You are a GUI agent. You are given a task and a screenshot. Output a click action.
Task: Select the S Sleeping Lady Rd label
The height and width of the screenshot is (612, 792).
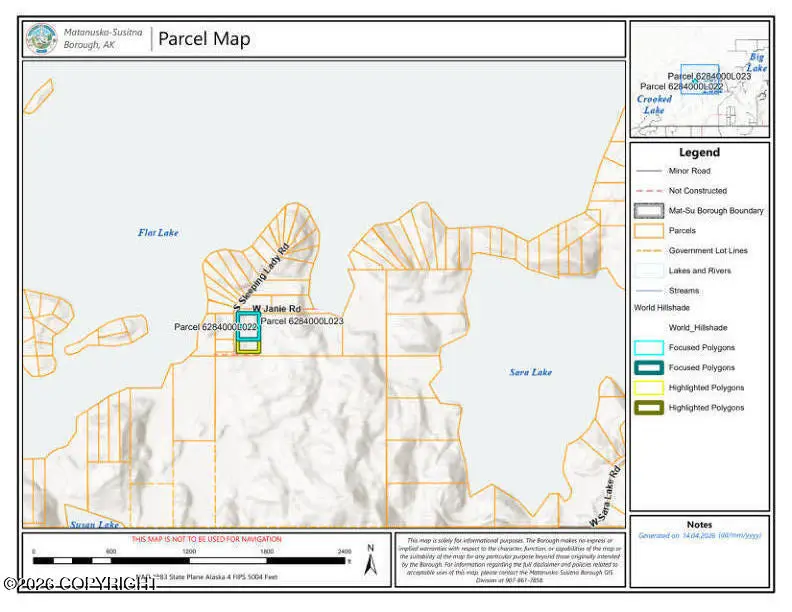tap(261, 274)
